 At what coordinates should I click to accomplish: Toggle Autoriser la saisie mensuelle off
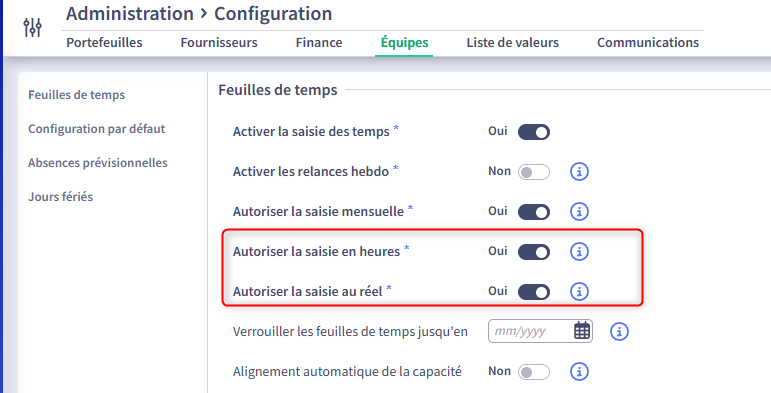[534, 212]
